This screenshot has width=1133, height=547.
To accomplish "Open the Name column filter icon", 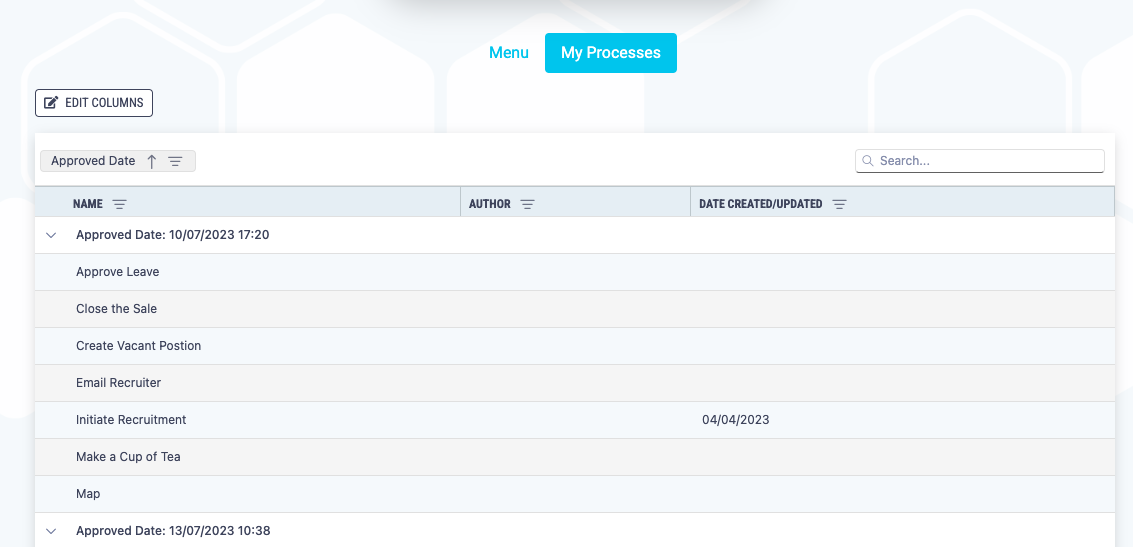I will [119, 204].
